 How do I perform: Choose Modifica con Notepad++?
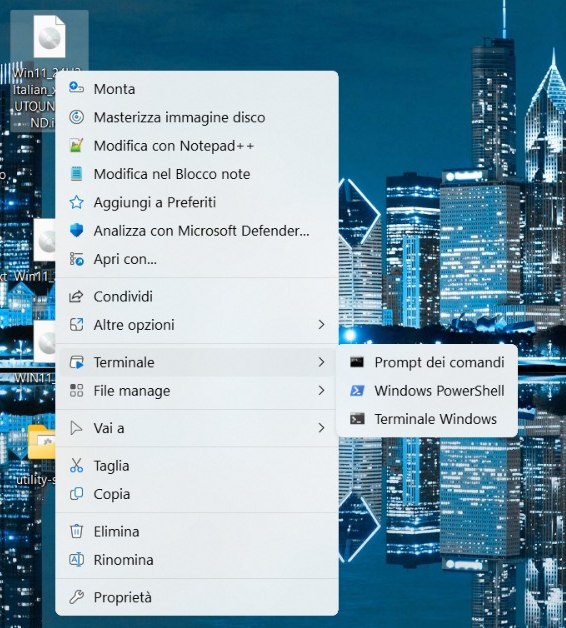pyautogui.click(x=197, y=145)
